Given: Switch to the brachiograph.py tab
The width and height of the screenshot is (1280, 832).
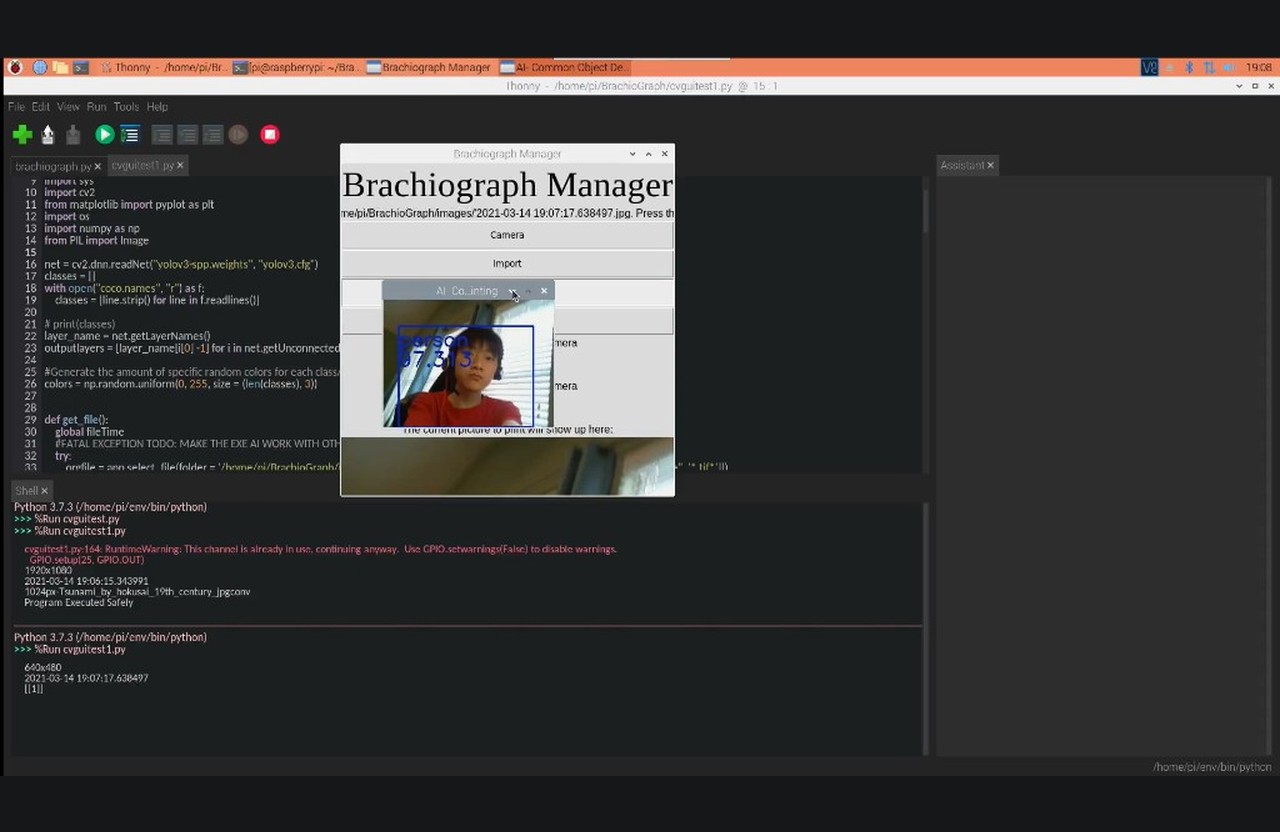Looking at the screenshot, I should pyautogui.click(x=53, y=166).
